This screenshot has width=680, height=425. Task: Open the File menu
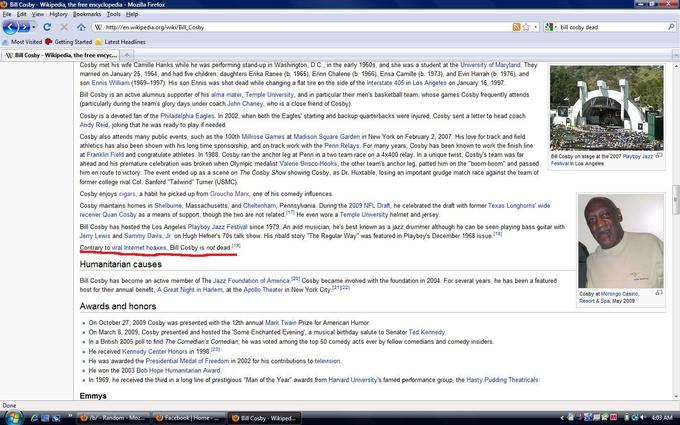coord(7,14)
